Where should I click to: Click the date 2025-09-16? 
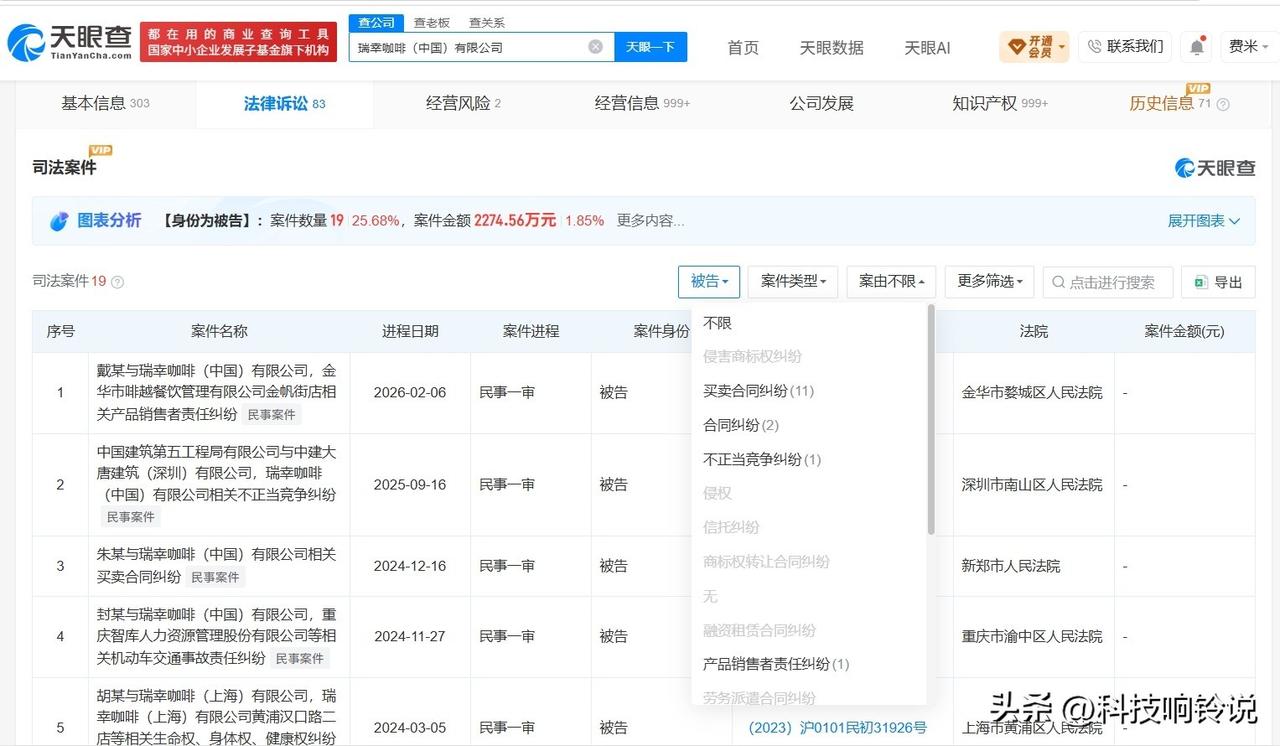point(410,484)
